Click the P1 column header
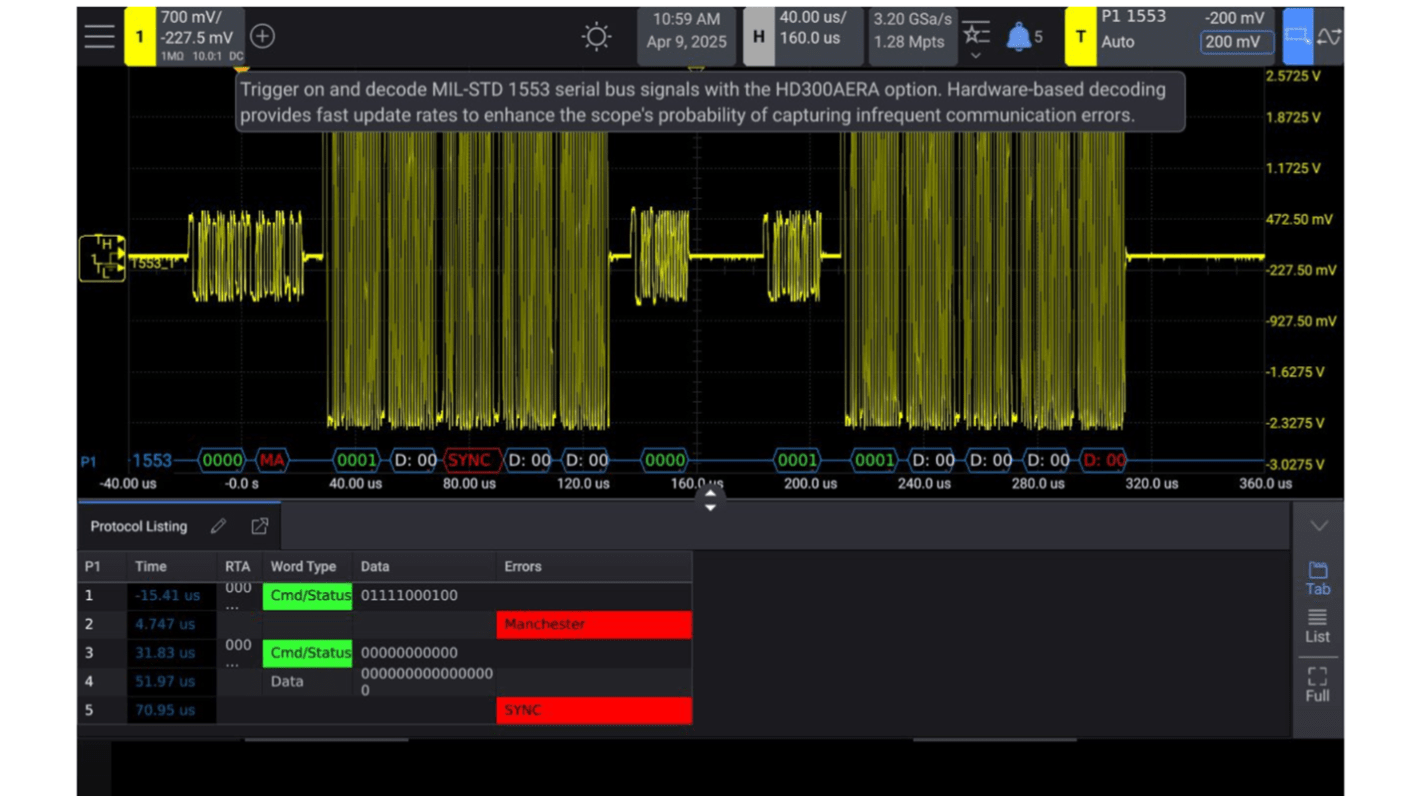This screenshot has height=798, width=1420. click(x=93, y=566)
